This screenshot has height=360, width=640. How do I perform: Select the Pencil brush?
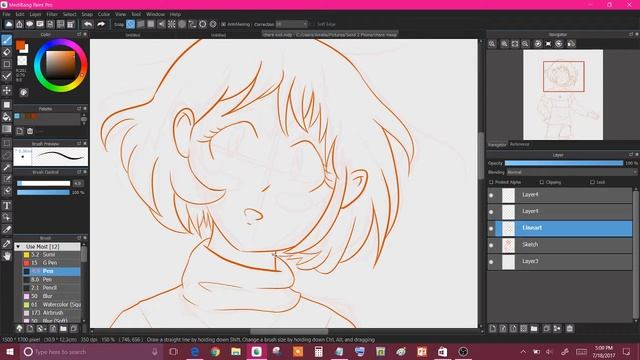click(51, 288)
